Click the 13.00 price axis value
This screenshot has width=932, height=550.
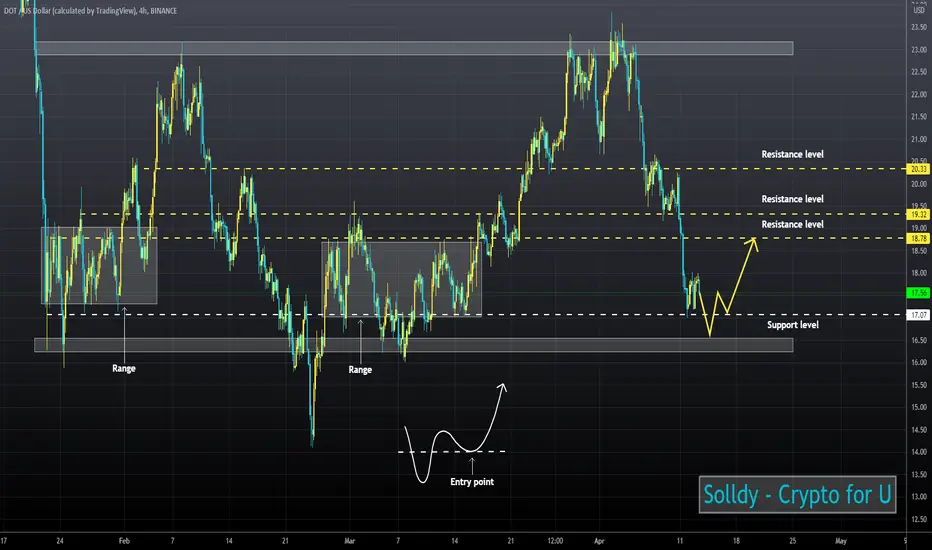(x=918, y=496)
